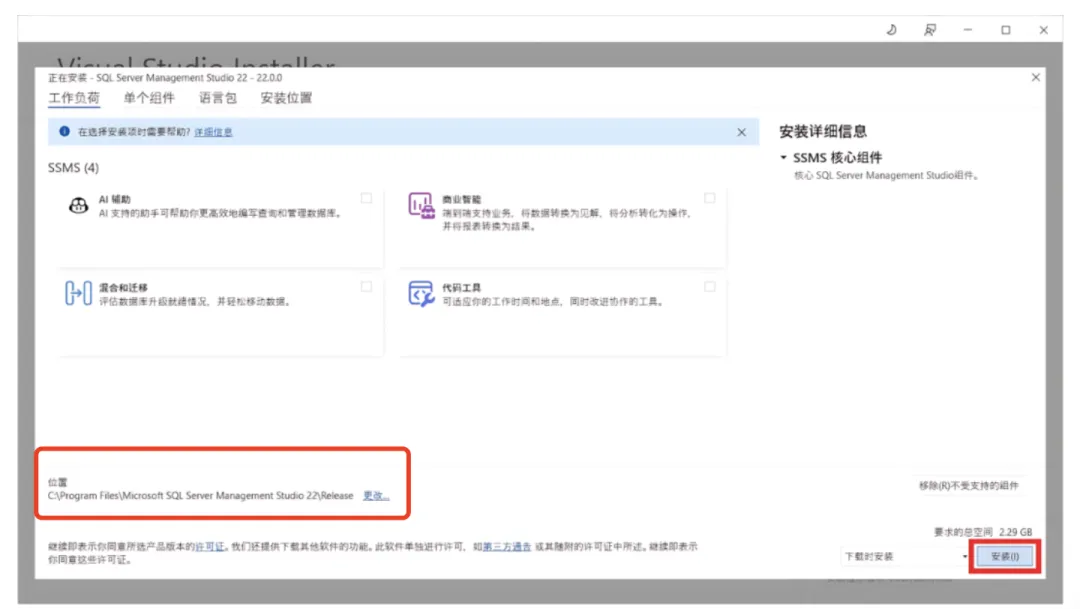The image size is (1080, 609).
Task: Dismiss the help banner with its X
Action: click(741, 132)
